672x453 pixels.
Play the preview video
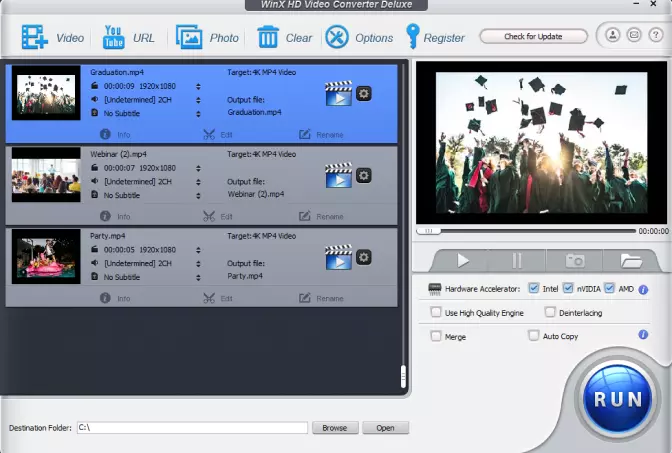pos(462,261)
